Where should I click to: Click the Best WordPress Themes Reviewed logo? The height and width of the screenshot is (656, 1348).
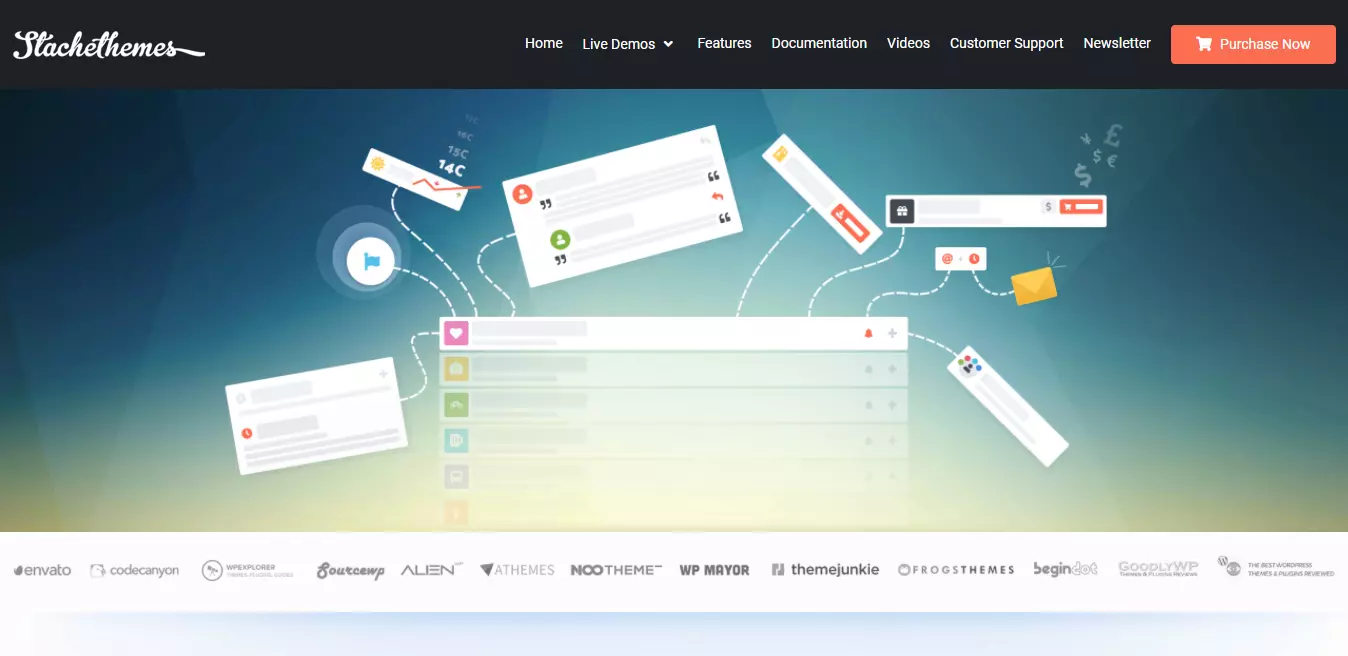(x=1276, y=567)
